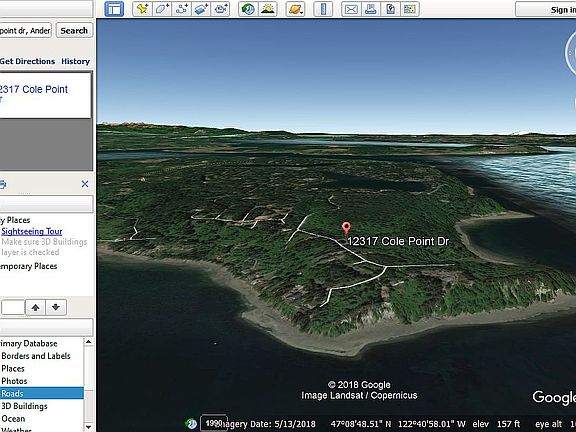Click the longitude 122°40'58.01" W readout
This screenshot has height=432, width=576.
coord(432,424)
